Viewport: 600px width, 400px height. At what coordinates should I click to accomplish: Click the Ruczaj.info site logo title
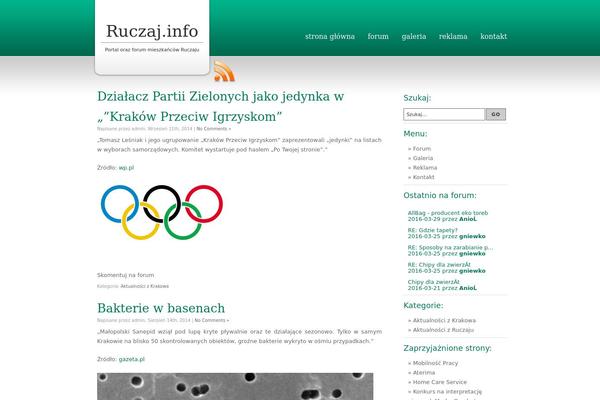tap(152, 31)
